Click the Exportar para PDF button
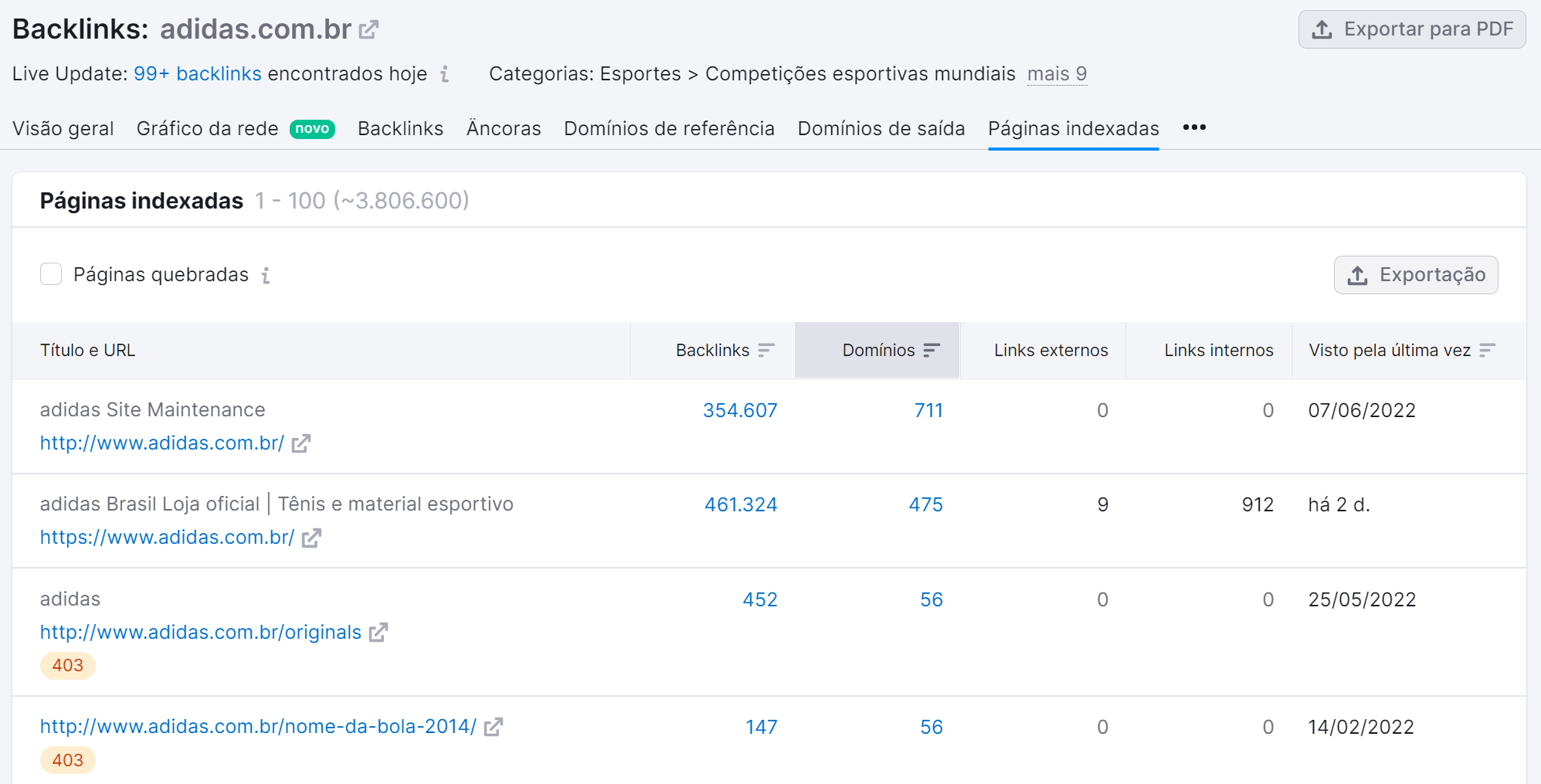 pos(1411,29)
